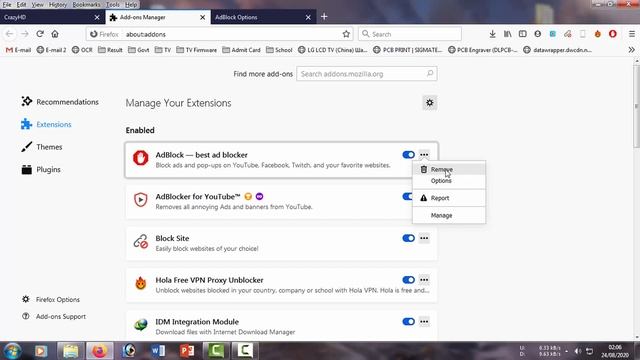This screenshot has height=360, width=640.
Task: Open Firefox from the taskbar
Action: pos(99,351)
